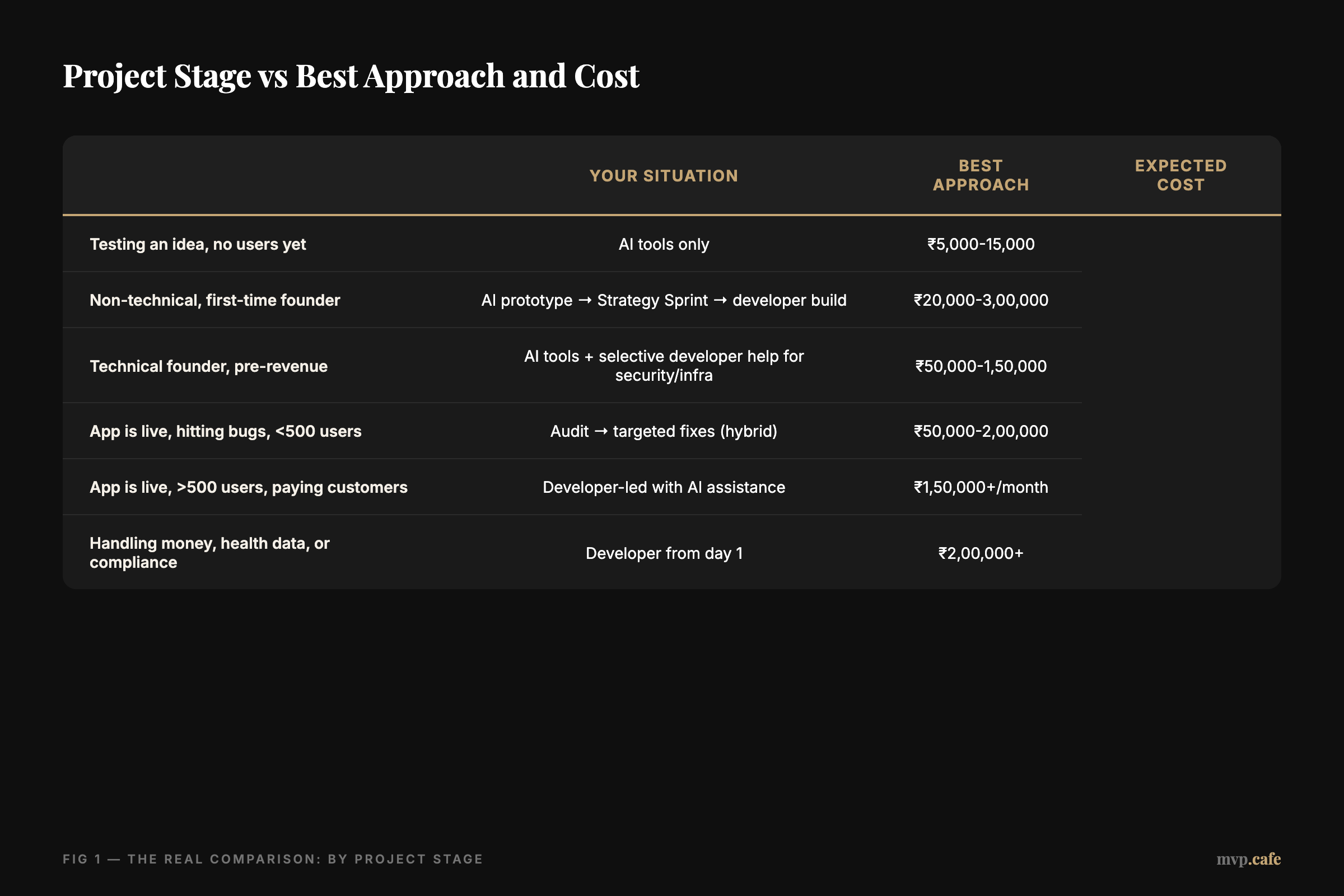Click 'Non-technical, first-time founder' label
The height and width of the screenshot is (896, 1344).
(215, 300)
